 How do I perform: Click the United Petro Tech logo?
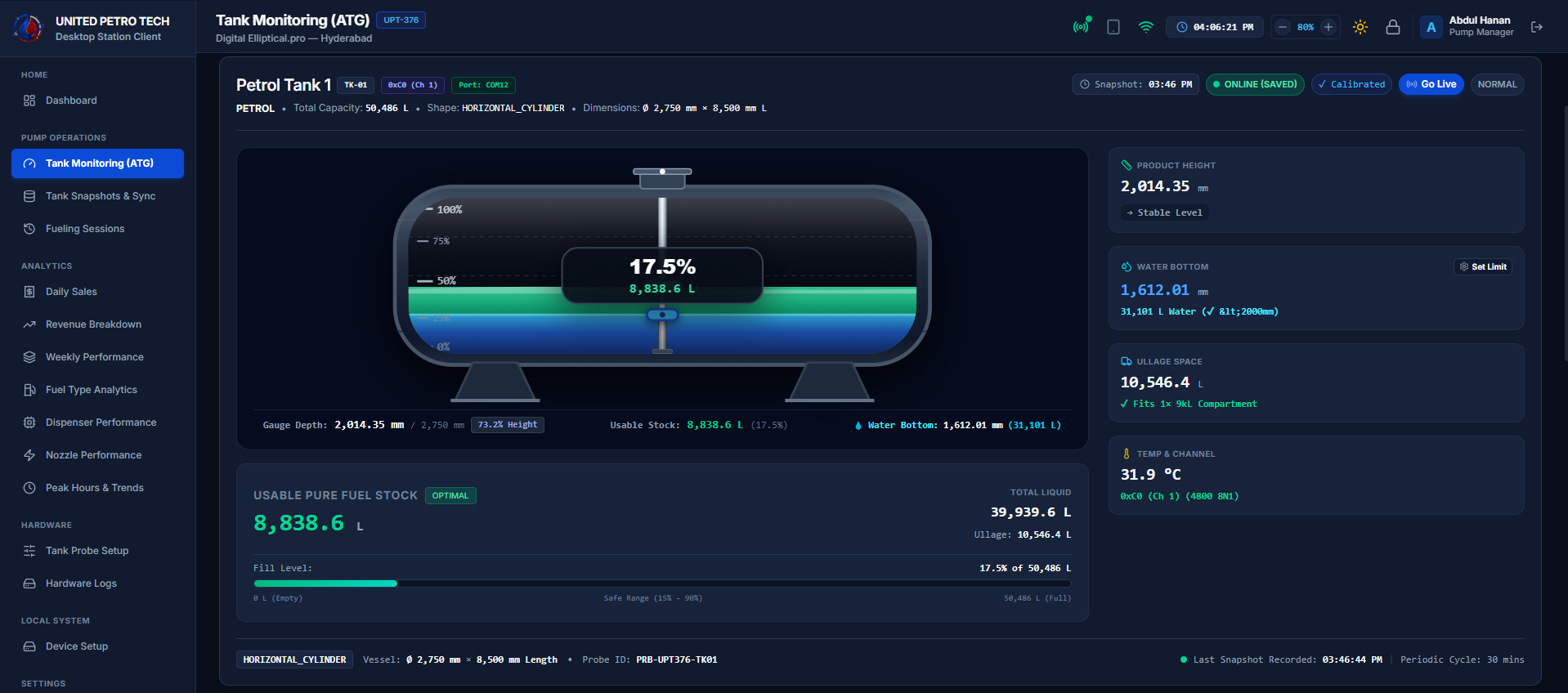click(29, 28)
